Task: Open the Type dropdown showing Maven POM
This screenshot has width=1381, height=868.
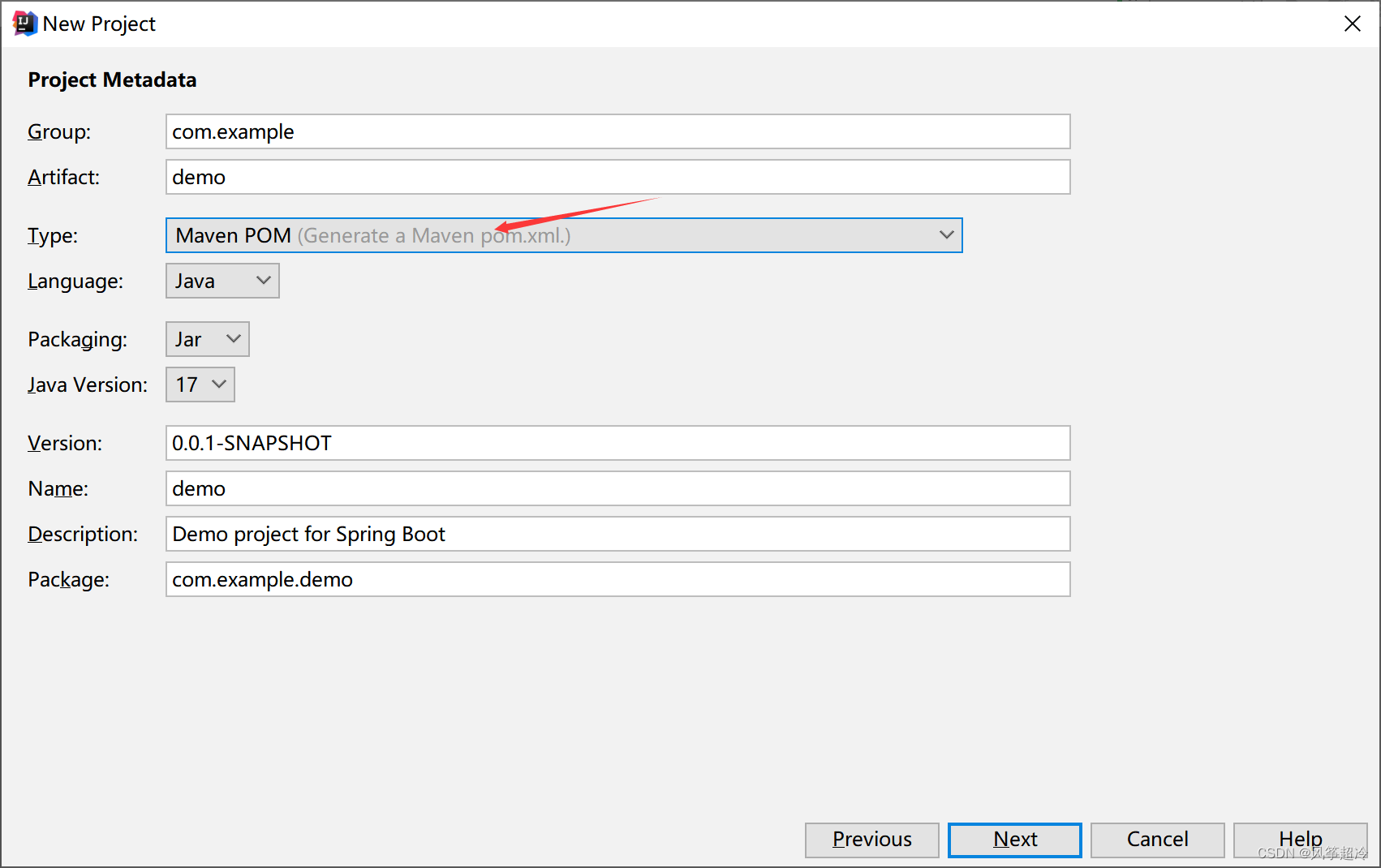Action: click(x=563, y=235)
